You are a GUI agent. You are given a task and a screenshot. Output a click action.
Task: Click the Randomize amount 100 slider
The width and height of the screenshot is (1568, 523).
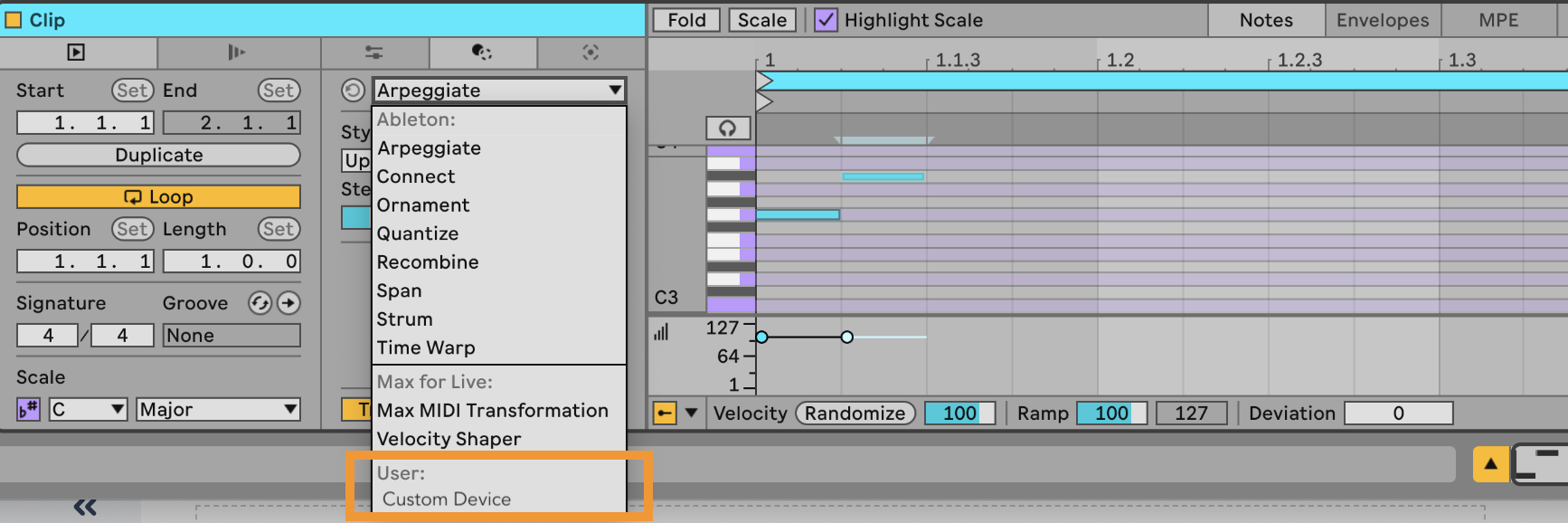pos(959,414)
